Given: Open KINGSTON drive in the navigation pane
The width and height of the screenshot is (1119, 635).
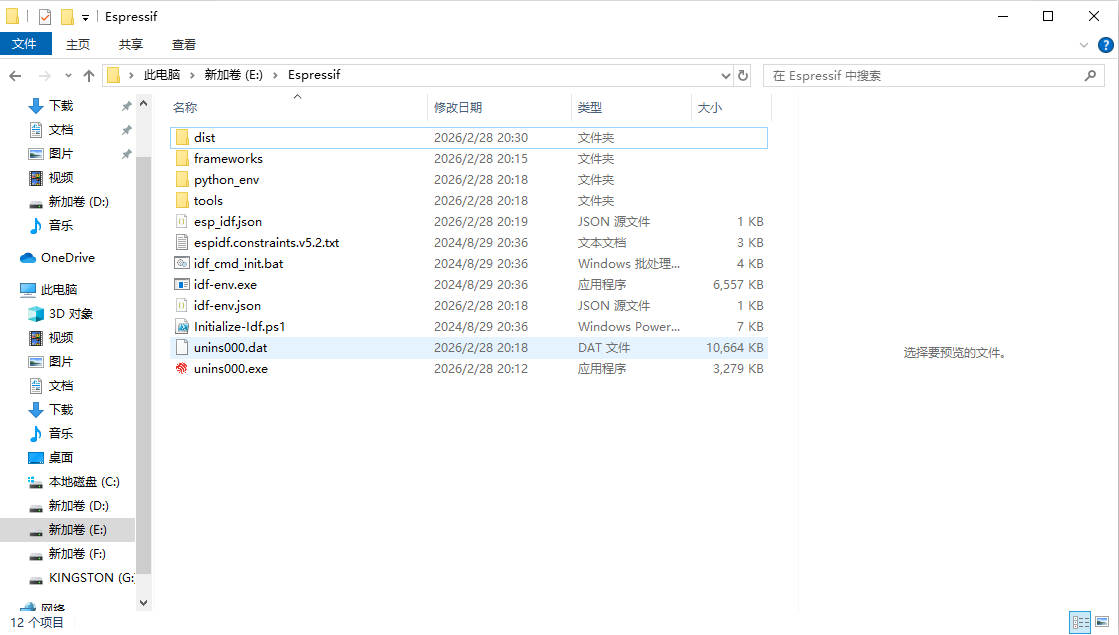Looking at the screenshot, I should coord(91,578).
